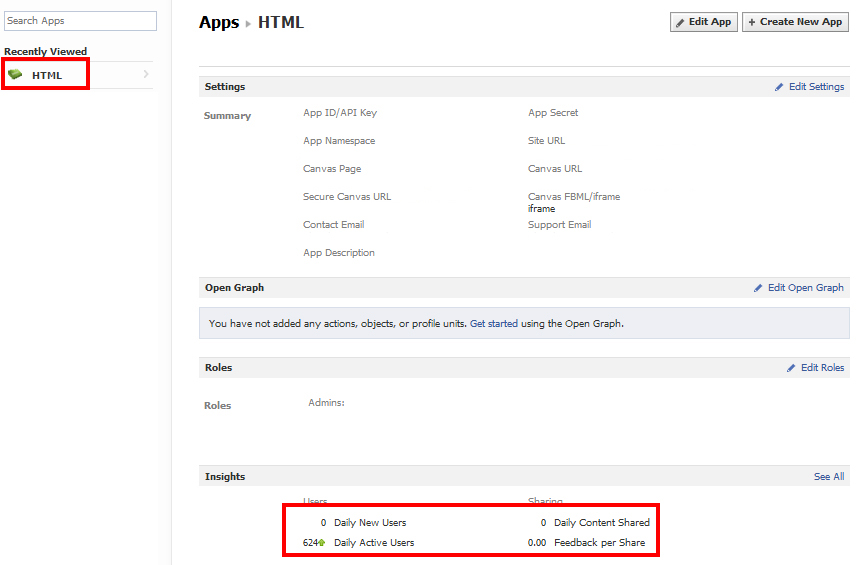
Task: Click the Canvas URL label
Action: [x=555, y=169]
